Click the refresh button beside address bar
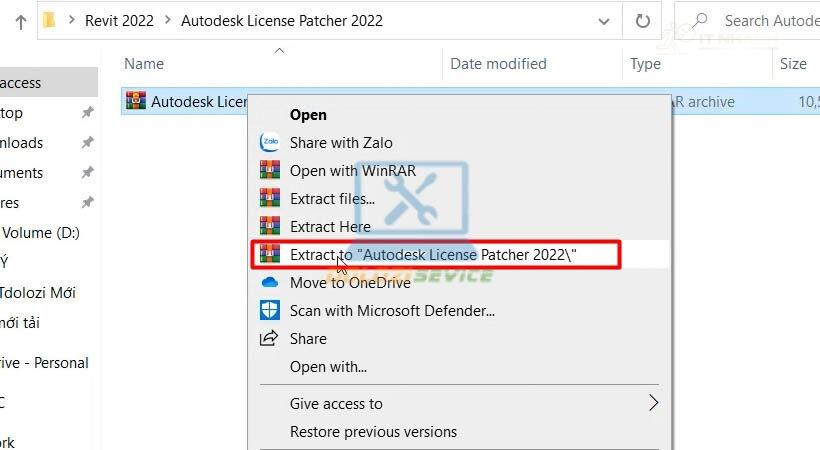Screen dimensions: 820x450 coord(642,20)
